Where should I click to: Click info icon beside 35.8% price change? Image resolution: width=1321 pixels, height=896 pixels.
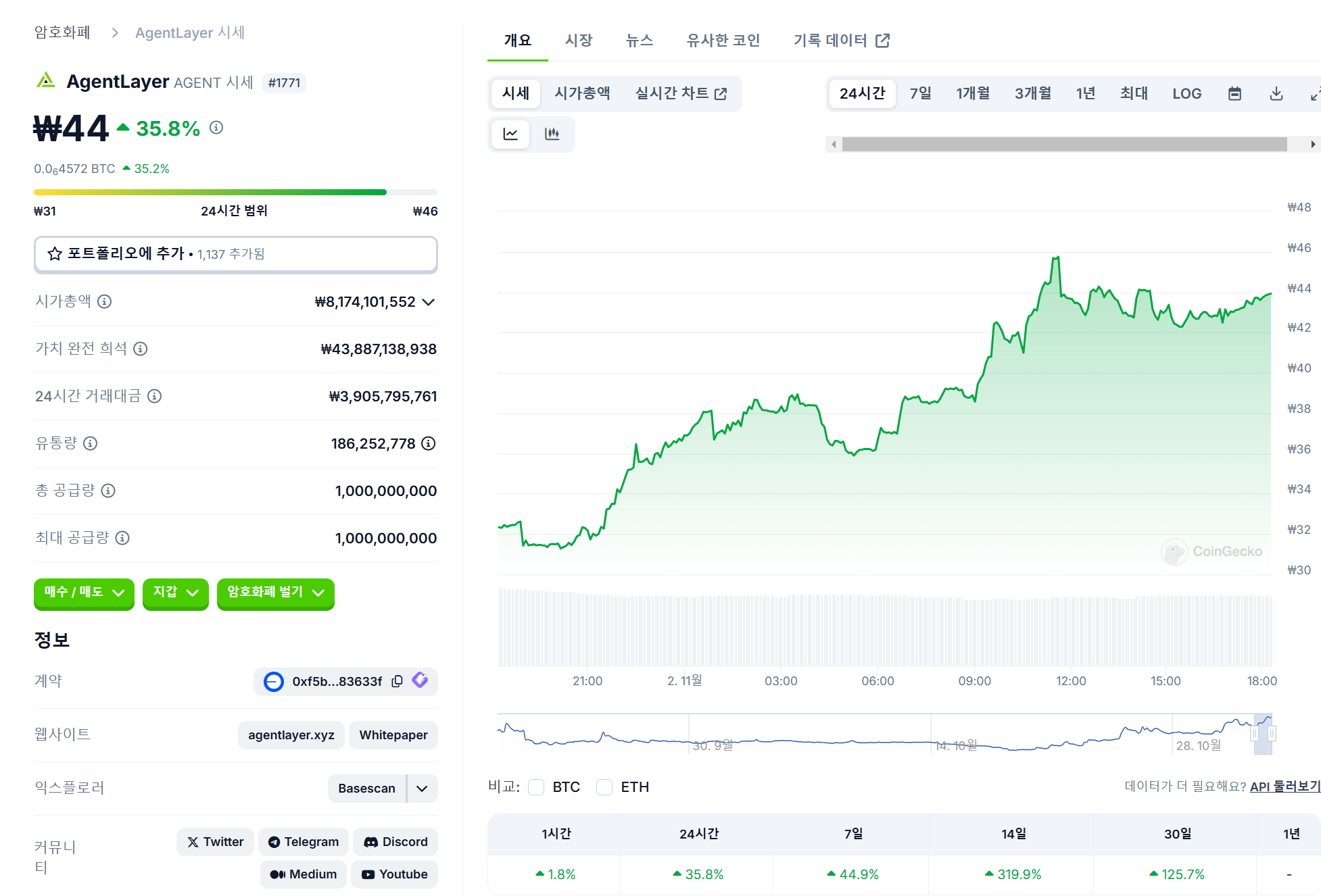point(216,127)
